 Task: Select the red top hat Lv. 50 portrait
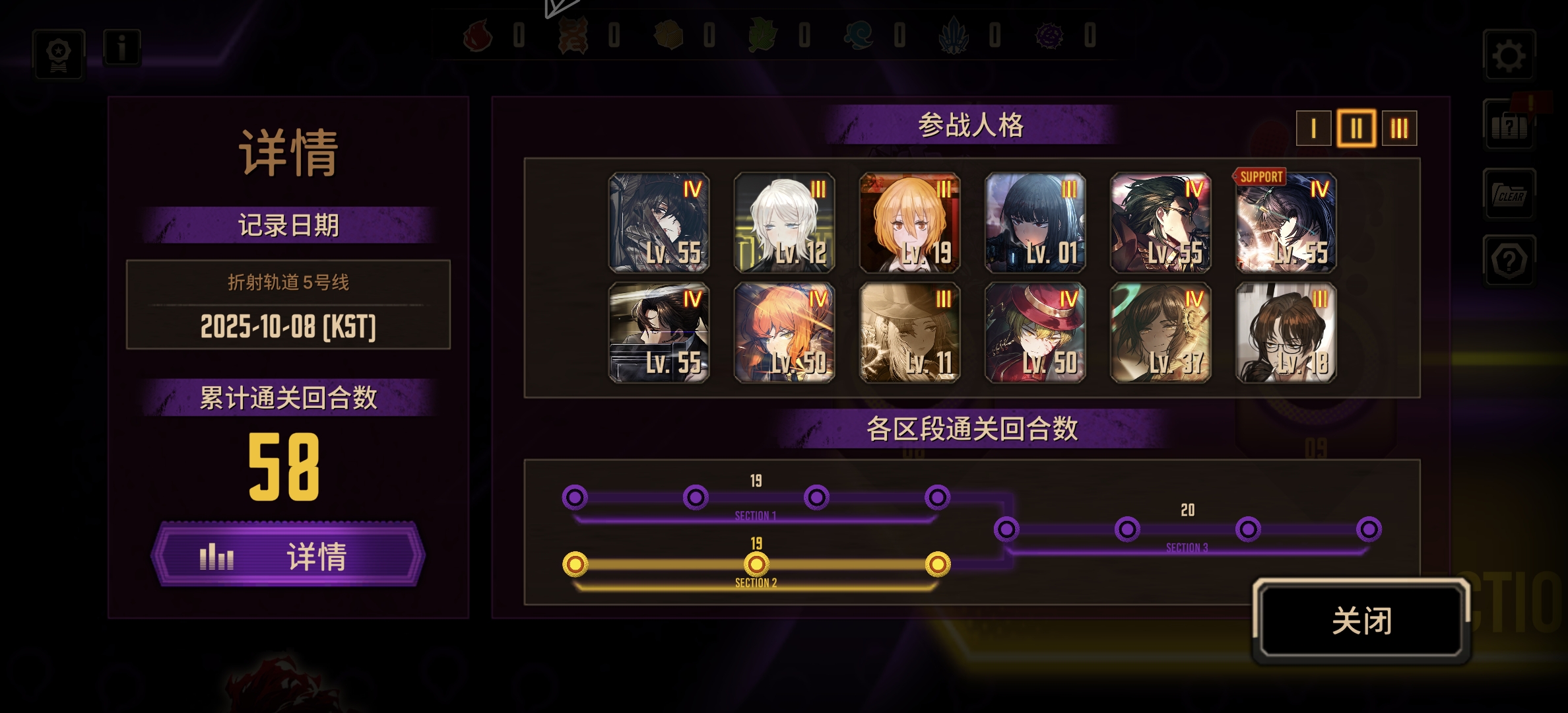click(1035, 333)
